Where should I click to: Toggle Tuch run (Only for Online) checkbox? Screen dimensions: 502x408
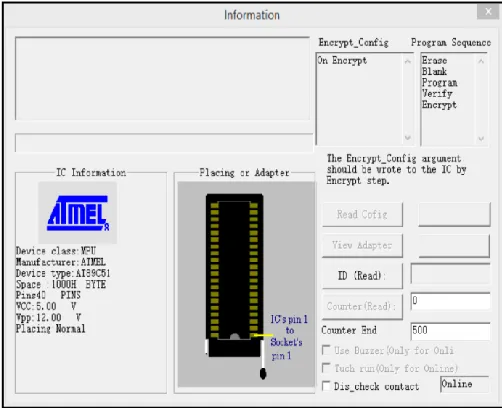pyautogui.click(x=326, y=368)
